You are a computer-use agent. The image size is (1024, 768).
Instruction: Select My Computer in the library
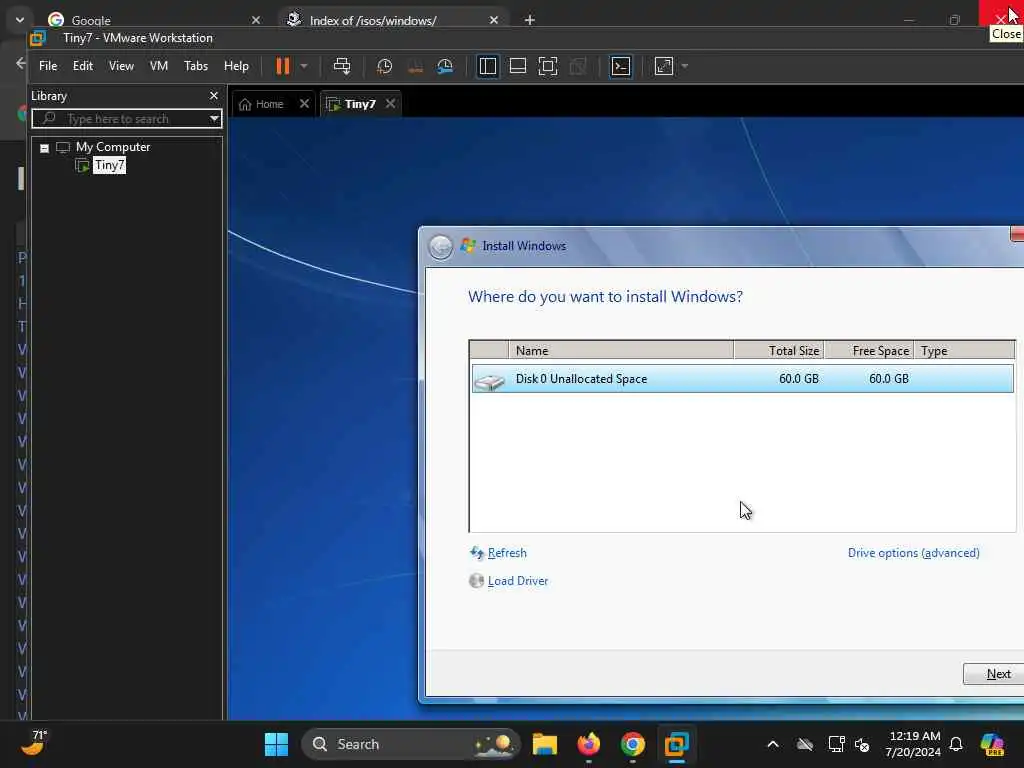click(112, 147)
